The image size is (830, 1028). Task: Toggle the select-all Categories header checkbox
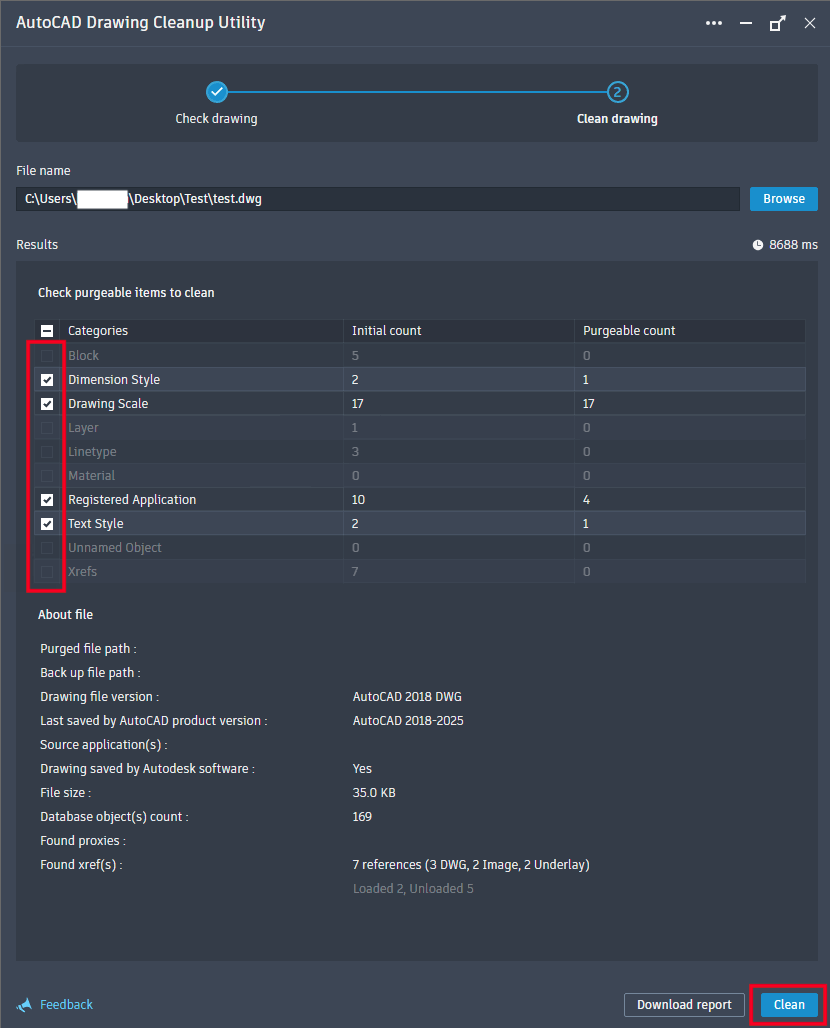coord(47,331)
